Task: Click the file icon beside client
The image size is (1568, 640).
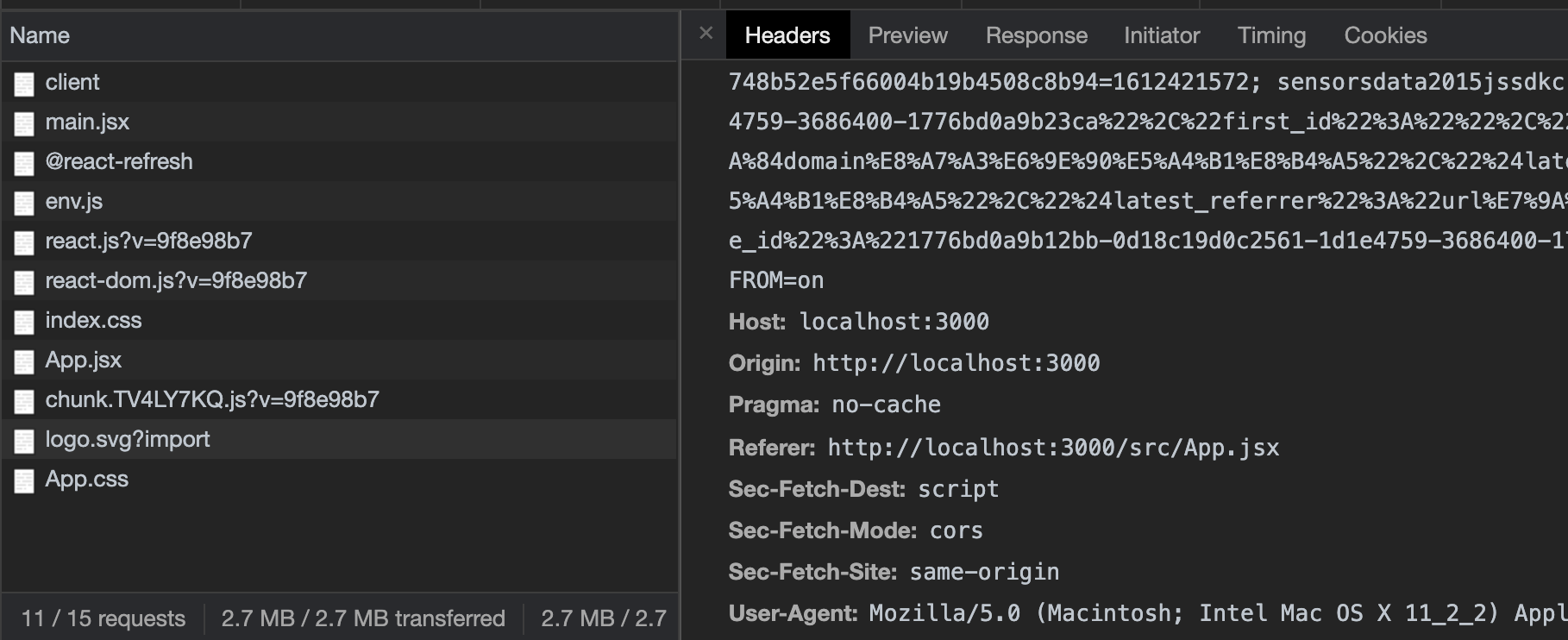Action: click(24, 84)
